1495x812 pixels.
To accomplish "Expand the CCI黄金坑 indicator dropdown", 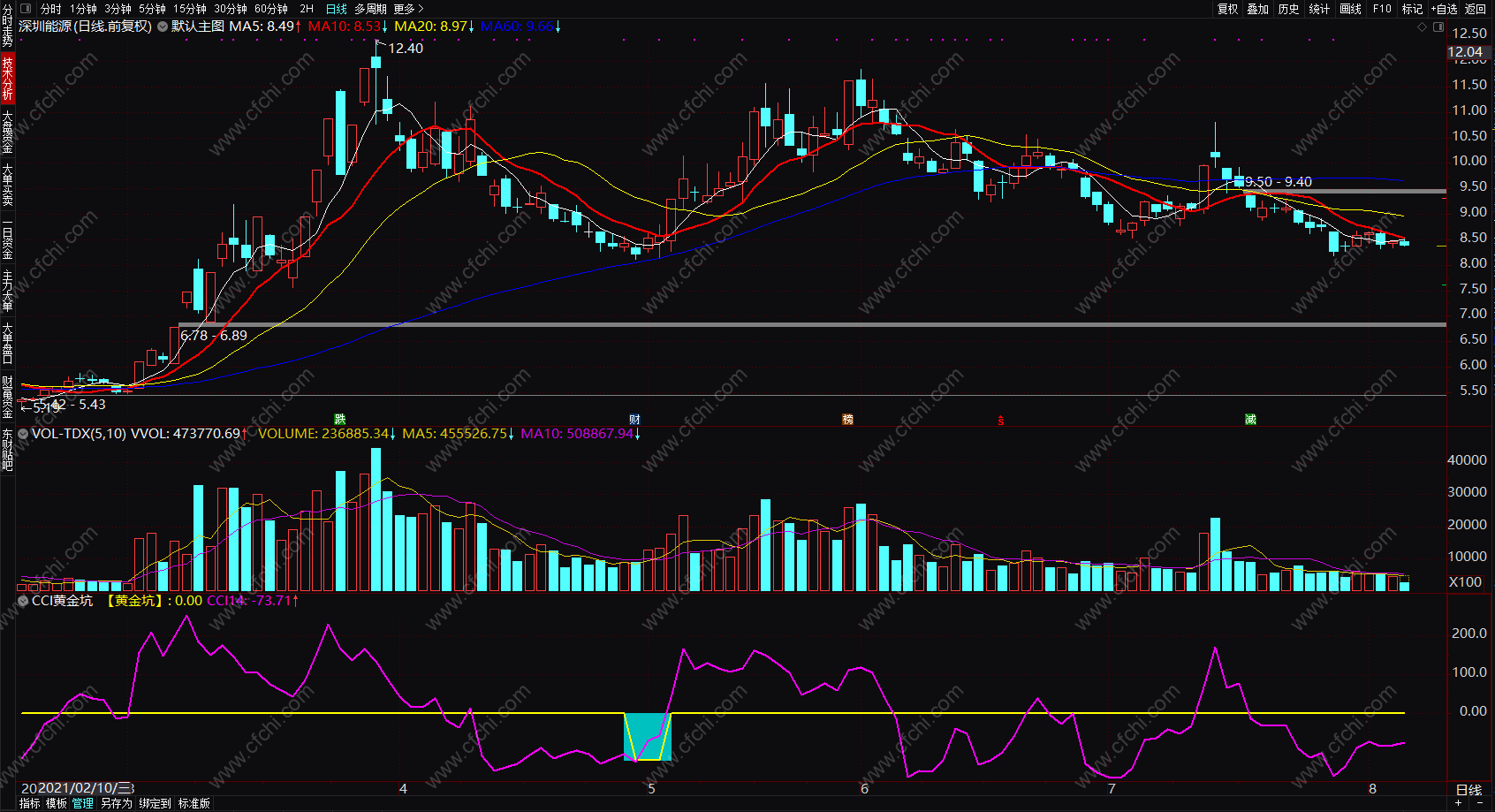I will (23, 601).
